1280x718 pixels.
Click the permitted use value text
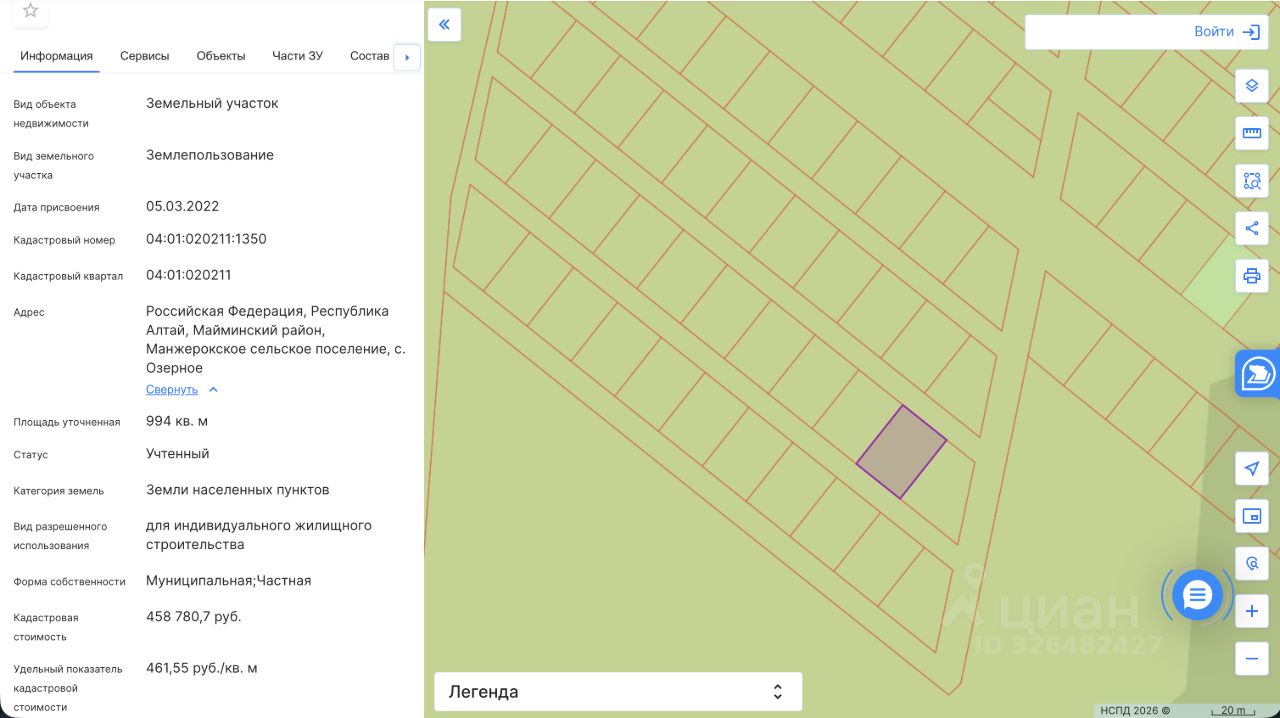coord(259,535)
